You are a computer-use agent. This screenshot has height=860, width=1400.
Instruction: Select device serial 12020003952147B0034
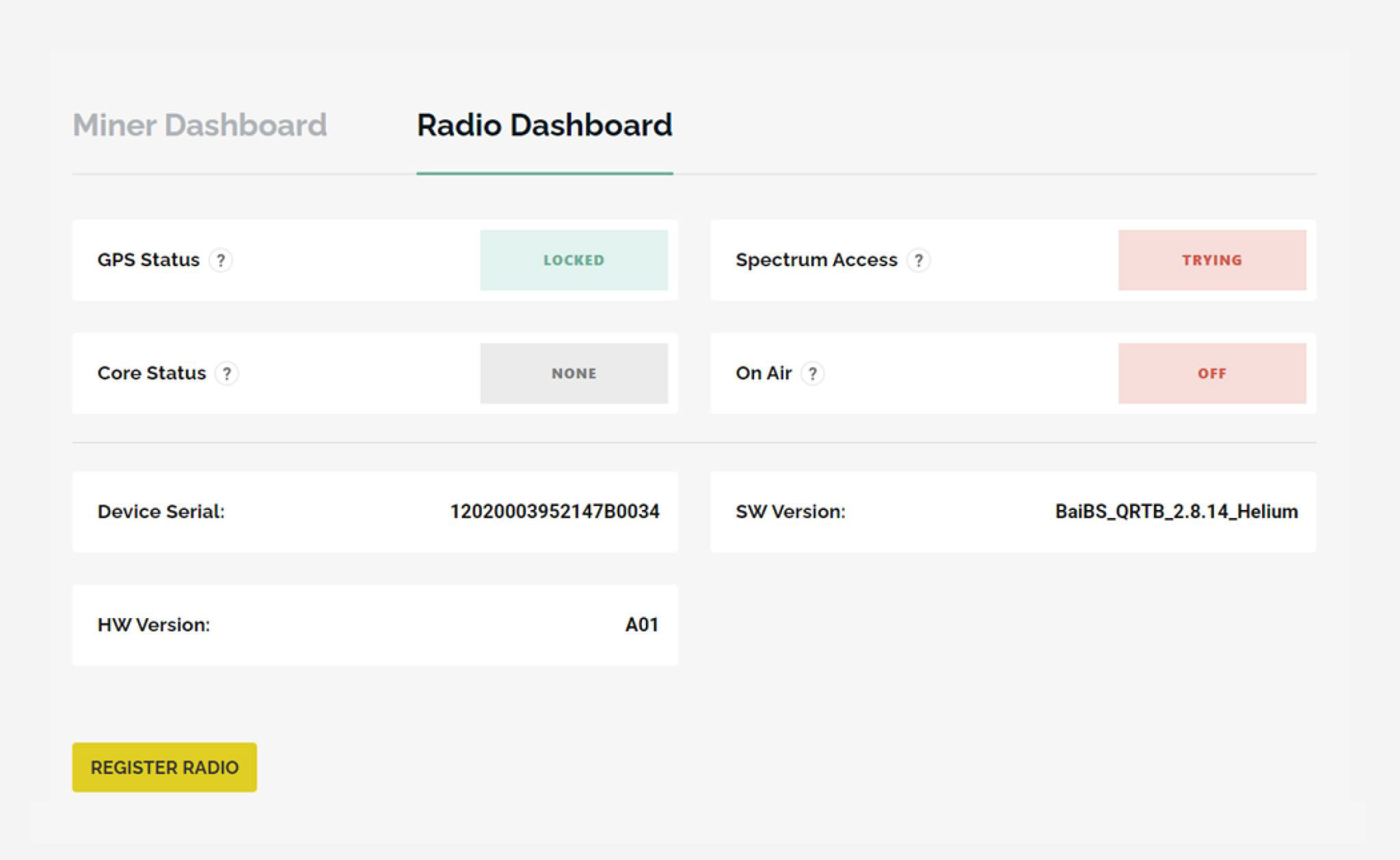click(554, 511)
